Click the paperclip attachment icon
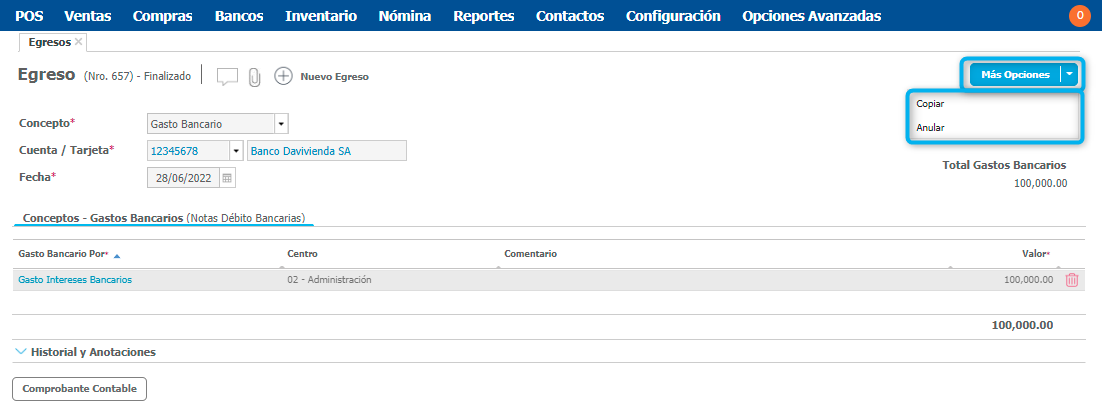Screen dimensions: 1102x406 point(254,77)
